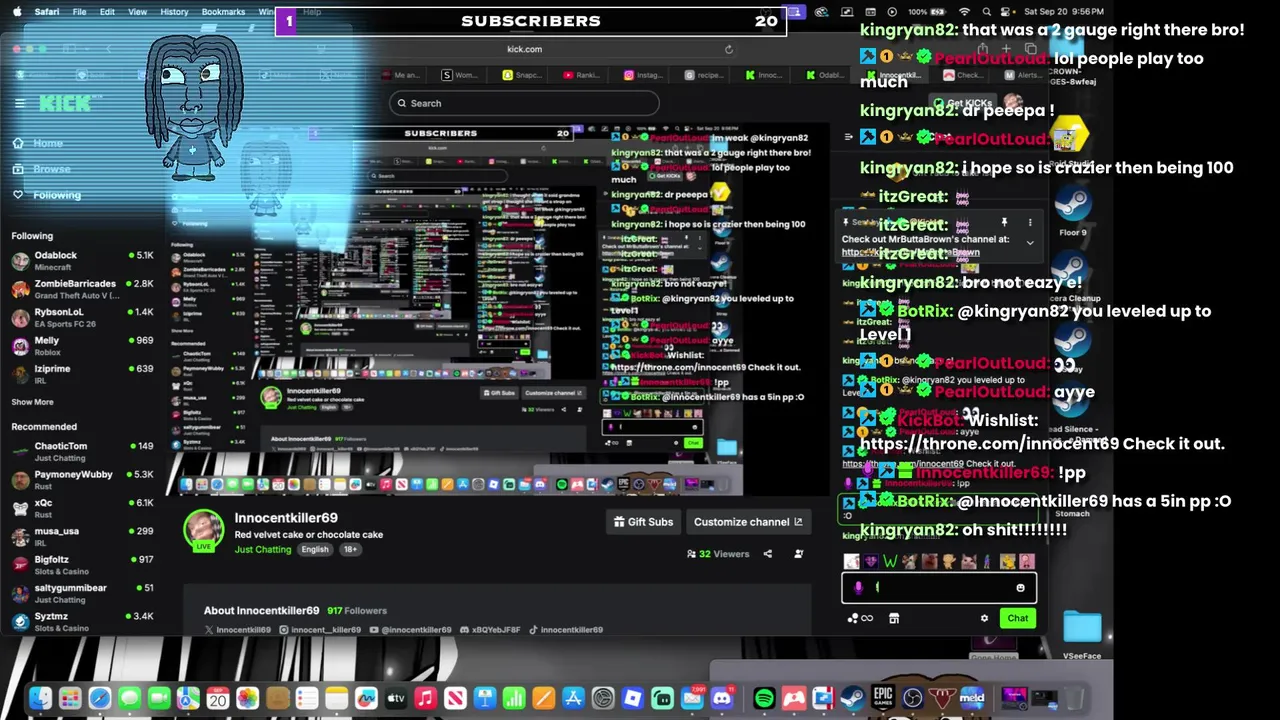Open Launchpad in the Dock
The width and height of the screenshot is (1280, 720).
click(x=70, y=698)
